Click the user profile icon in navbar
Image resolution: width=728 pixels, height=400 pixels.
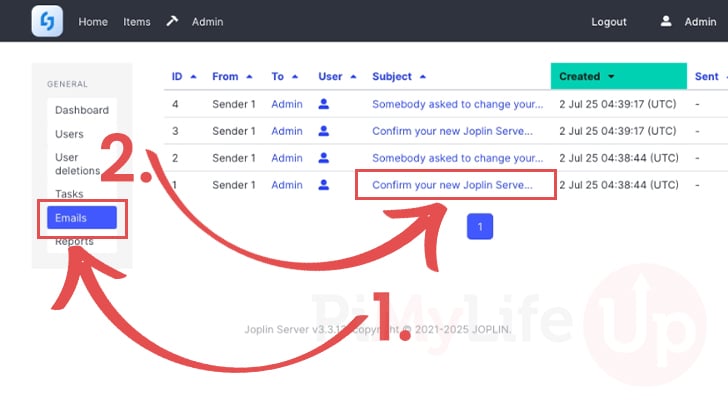click(x=666, y=21)
